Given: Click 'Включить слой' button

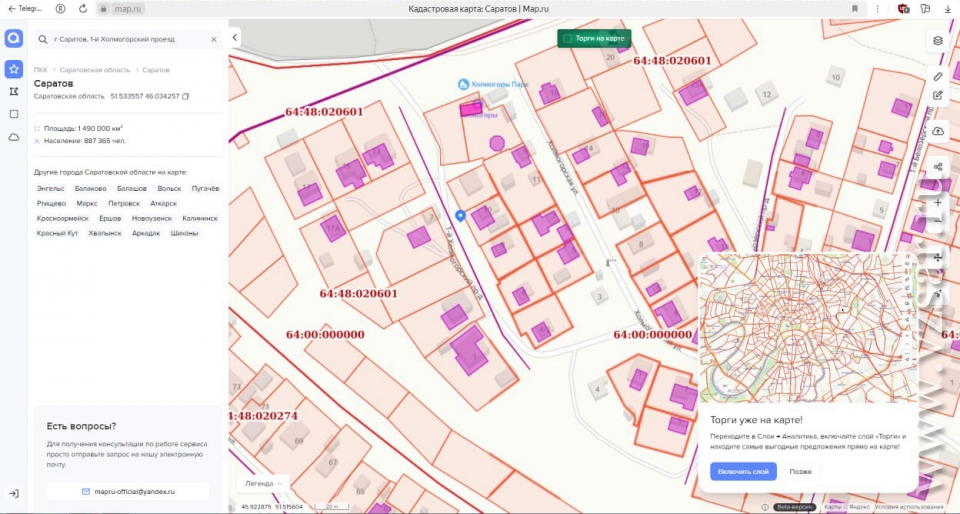Looking at the screenshot, I should (743, 471).
